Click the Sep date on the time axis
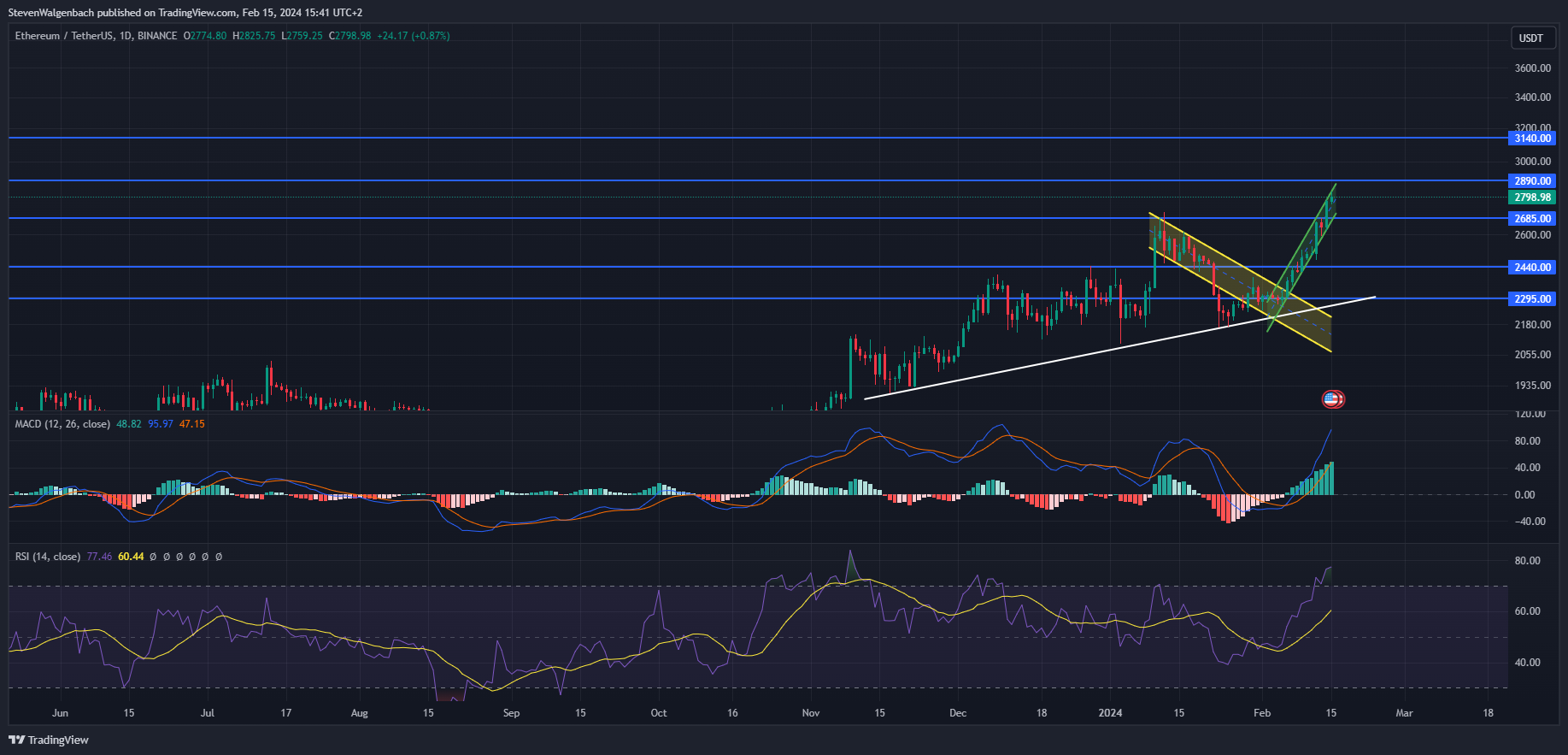Image resolution: width=1568 pixels, height=755 pixels. [511, 713]
